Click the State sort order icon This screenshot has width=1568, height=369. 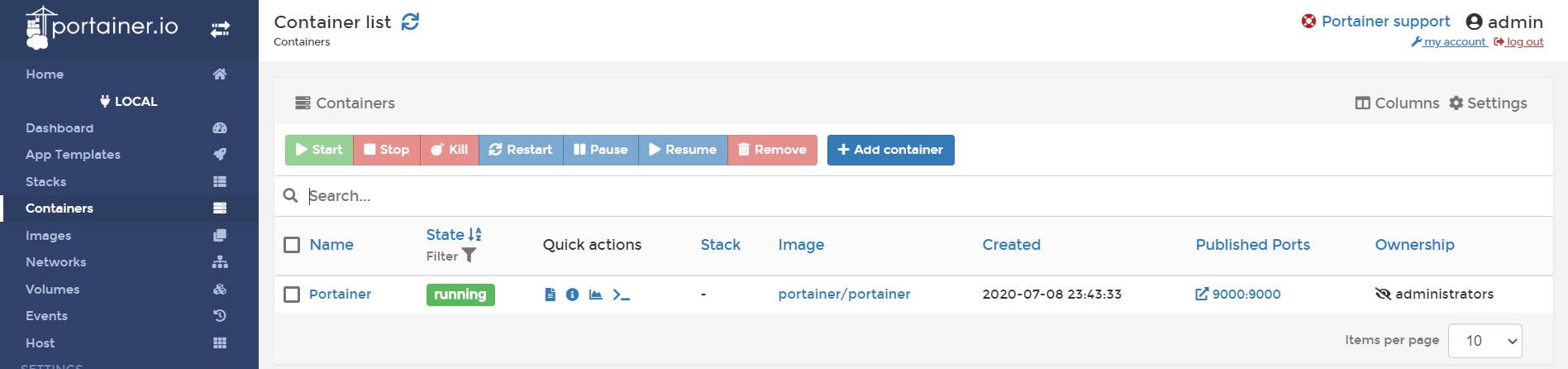pyautogui.click(x=474, y=235)
